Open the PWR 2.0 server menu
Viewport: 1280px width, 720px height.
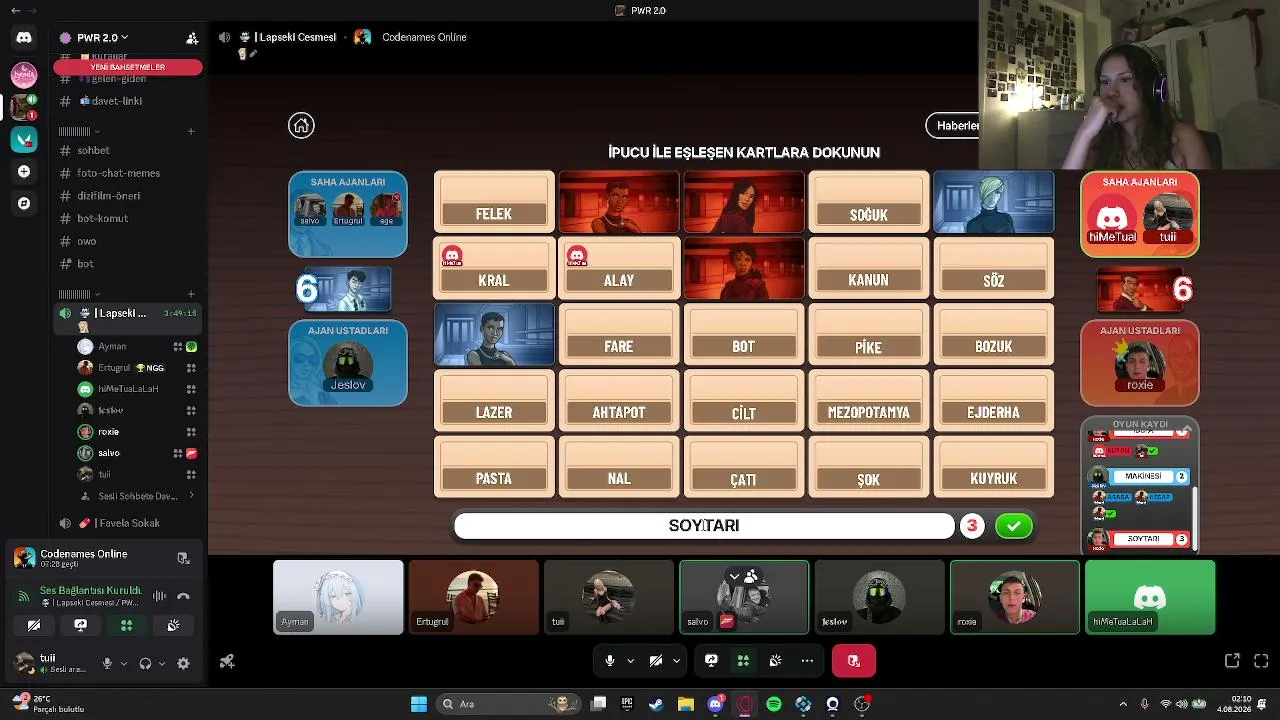[103, 38]
